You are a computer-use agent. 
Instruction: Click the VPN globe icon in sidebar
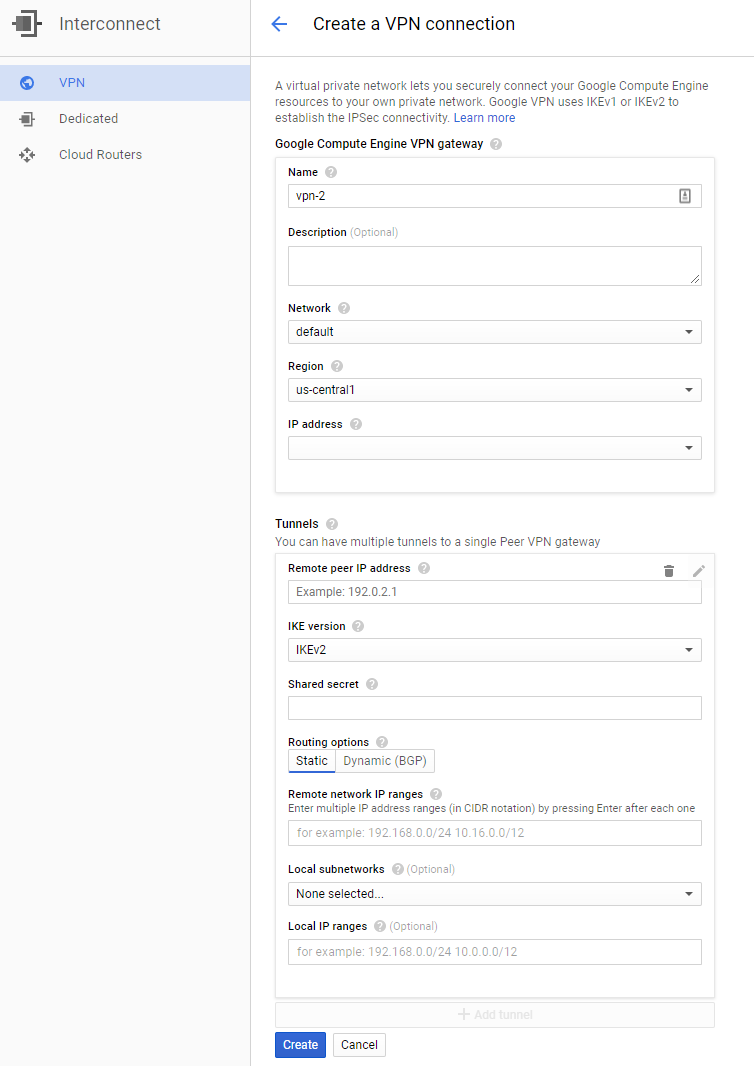point(27,83)
